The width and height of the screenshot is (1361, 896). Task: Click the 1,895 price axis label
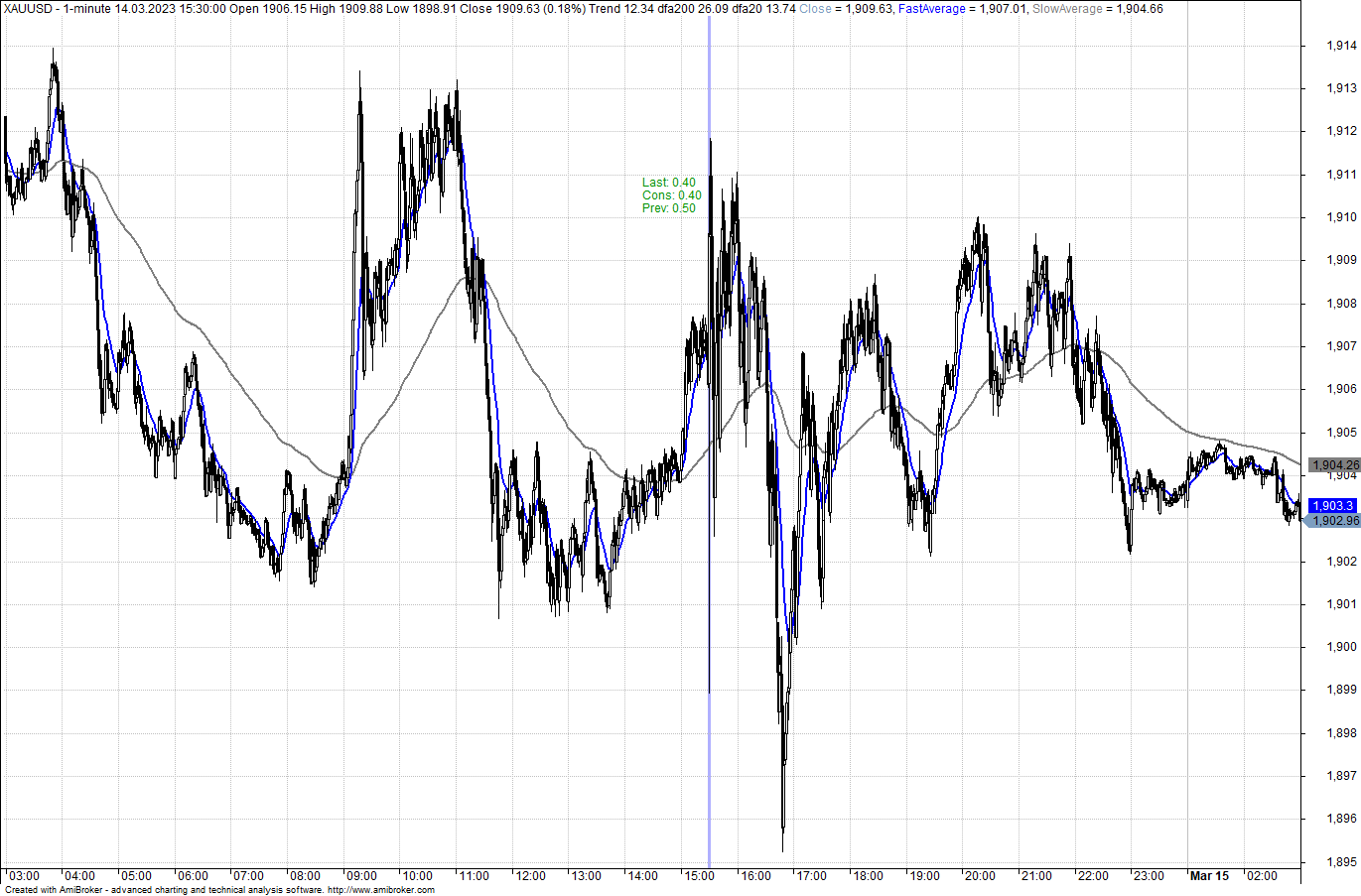[1342, 862]
